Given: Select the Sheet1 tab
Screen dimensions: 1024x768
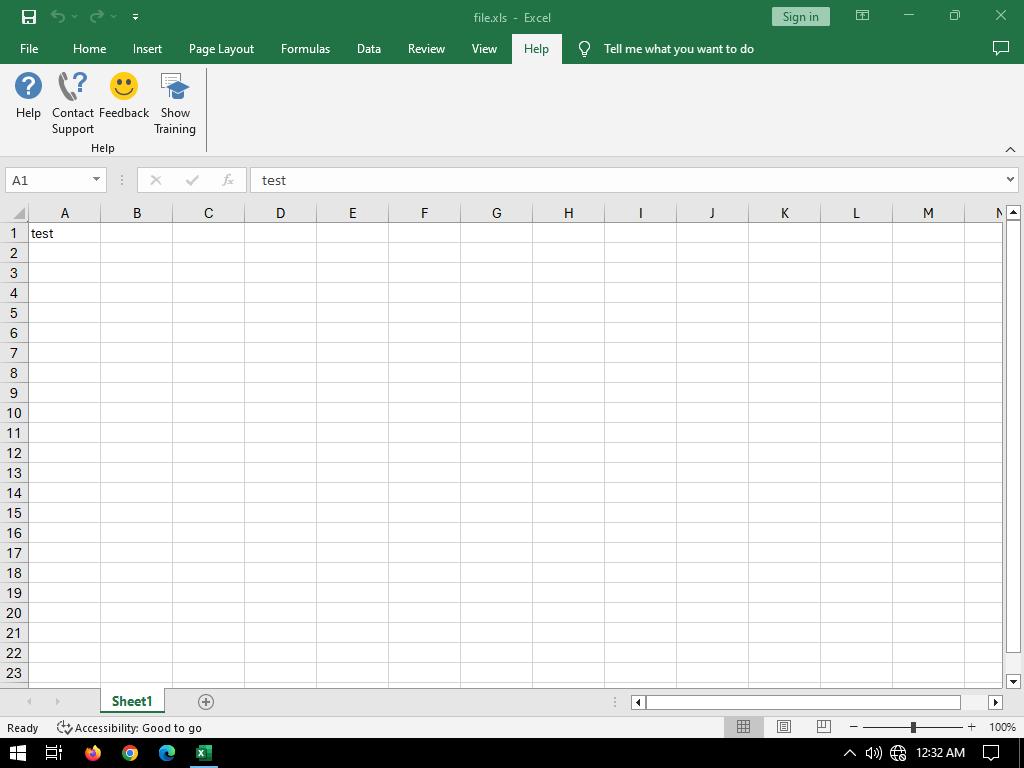Looking at the screenshot, I should click(x=132, y=701).
